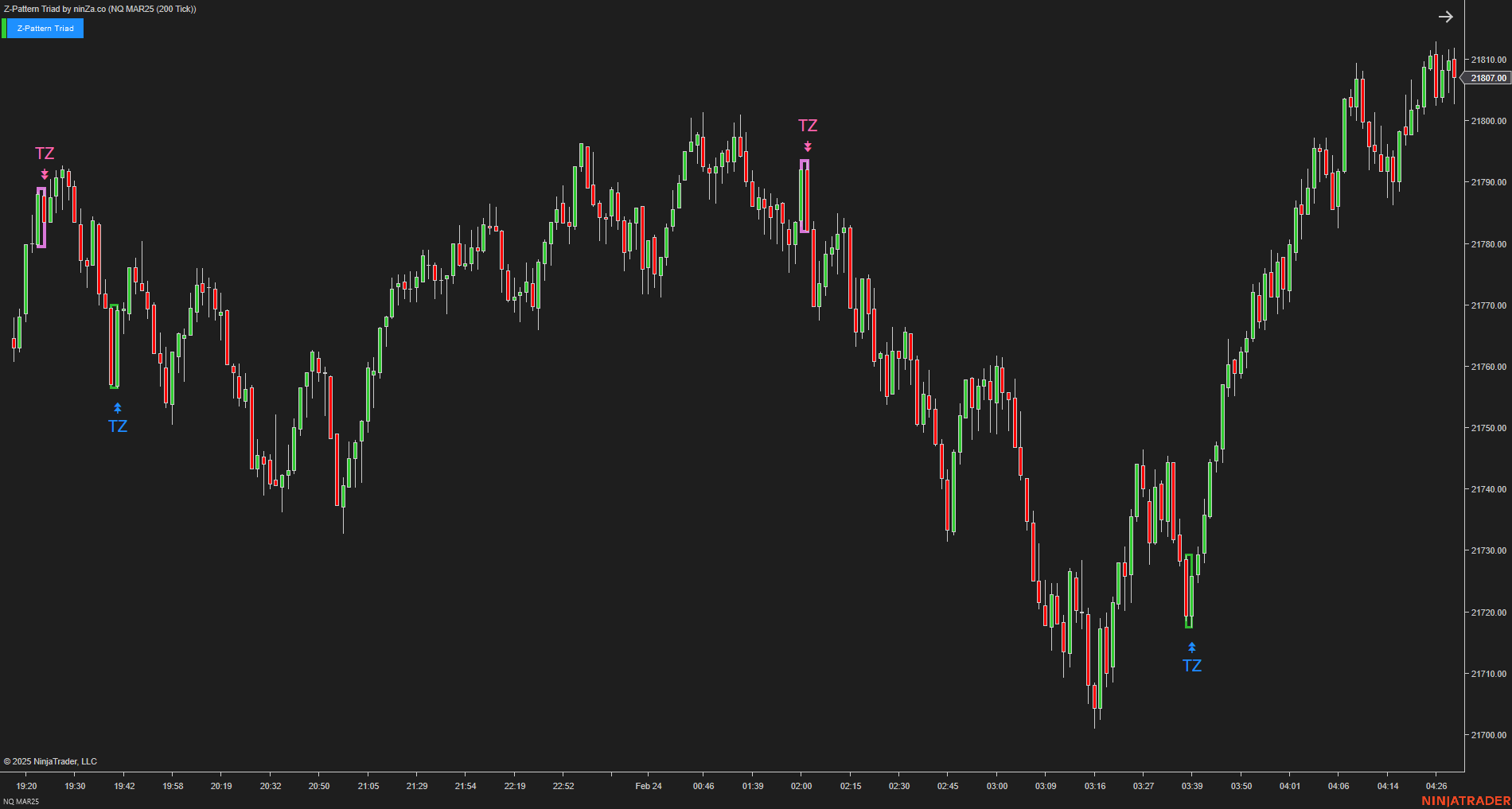This screenshot has width=1512, height=809.
Task: Click the pink TZ down arrow marker on the left
Action: point(45,173)
